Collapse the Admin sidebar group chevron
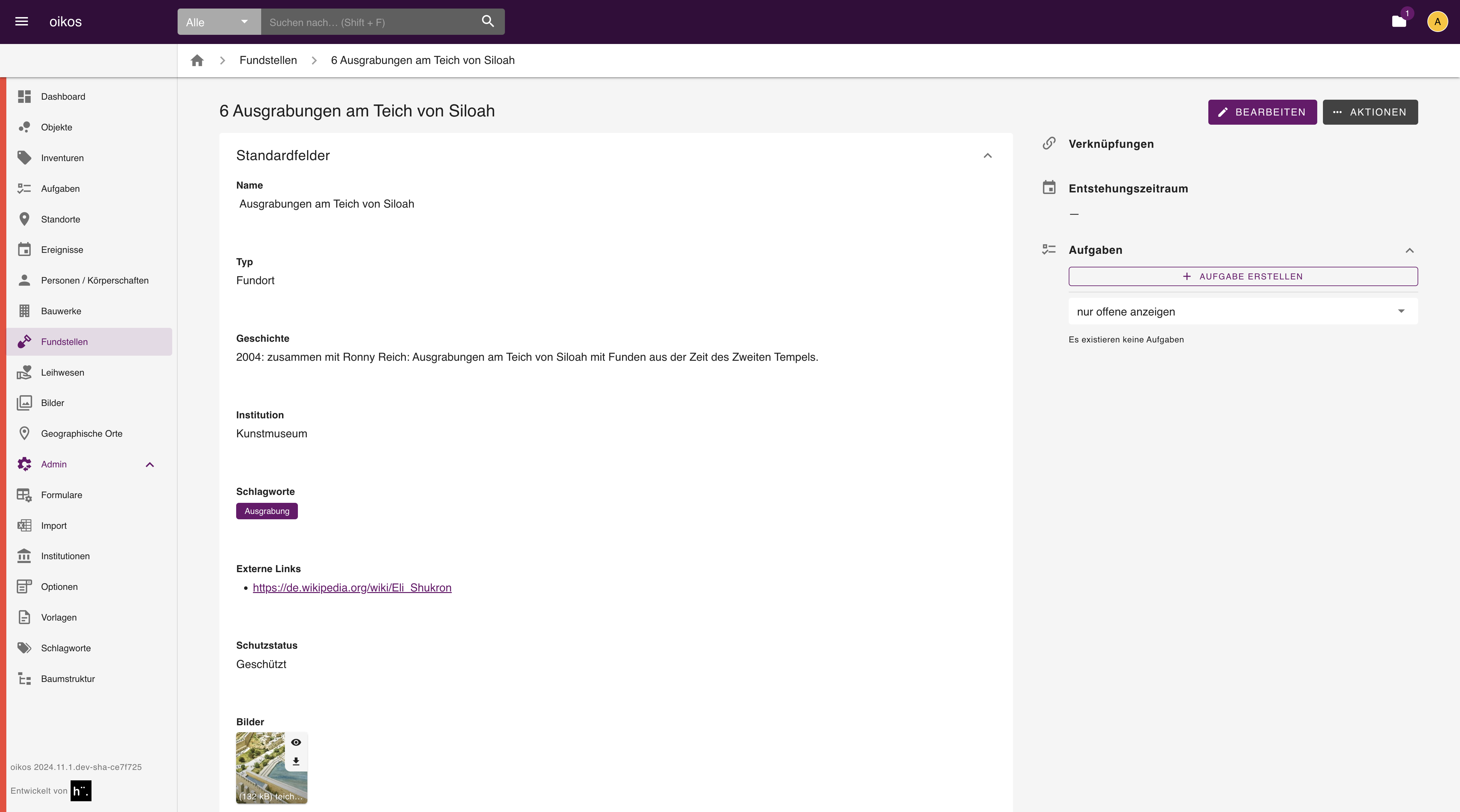Screen dimensions: 1460x812 coord(150,464)
